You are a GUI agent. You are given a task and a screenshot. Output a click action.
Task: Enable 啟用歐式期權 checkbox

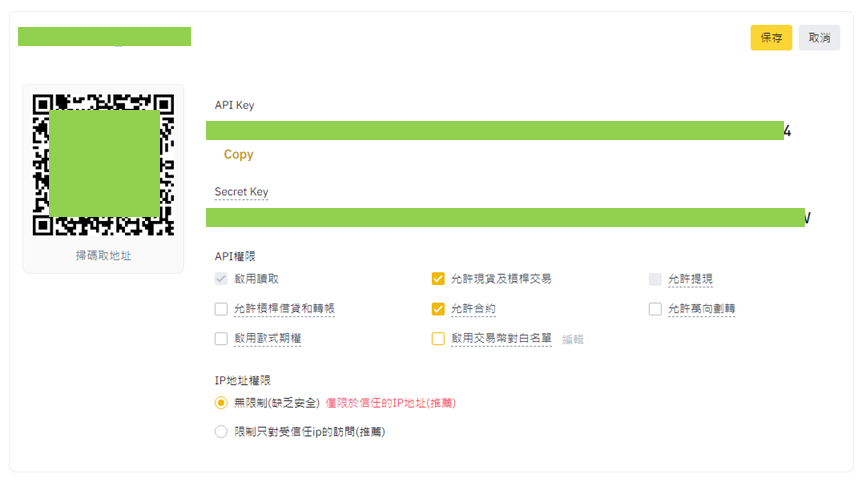(221, 339)
